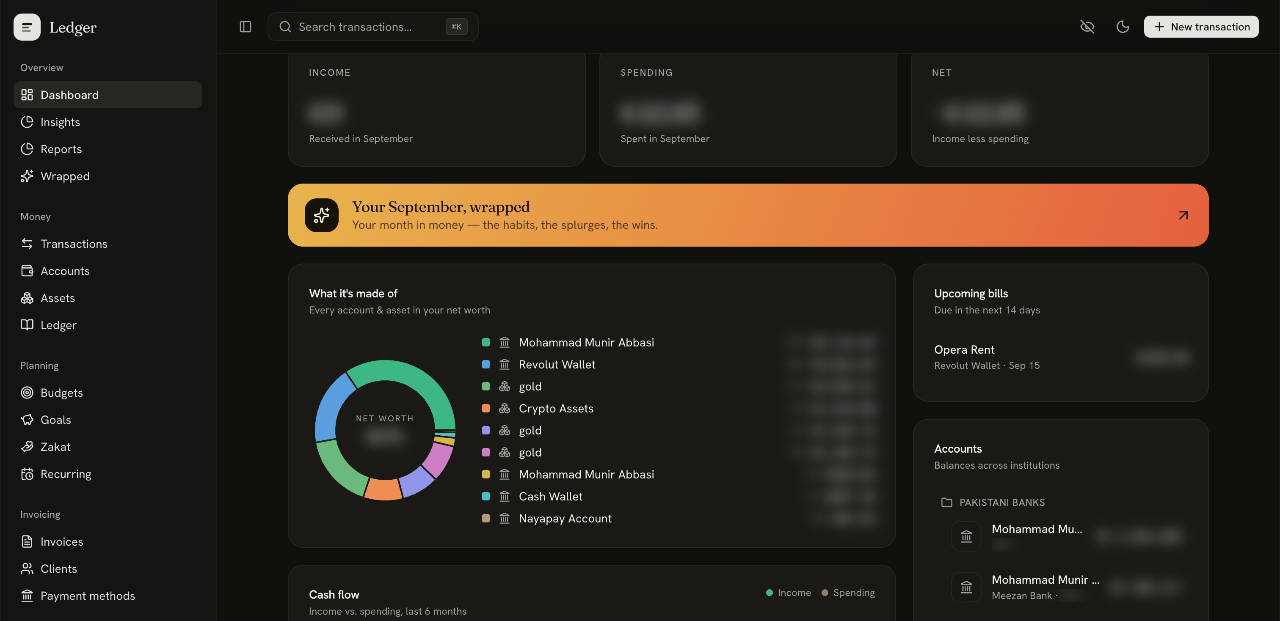Open the Wrapped section
1280x621 pixels.
pyautogui.click(x=108, y=176)
